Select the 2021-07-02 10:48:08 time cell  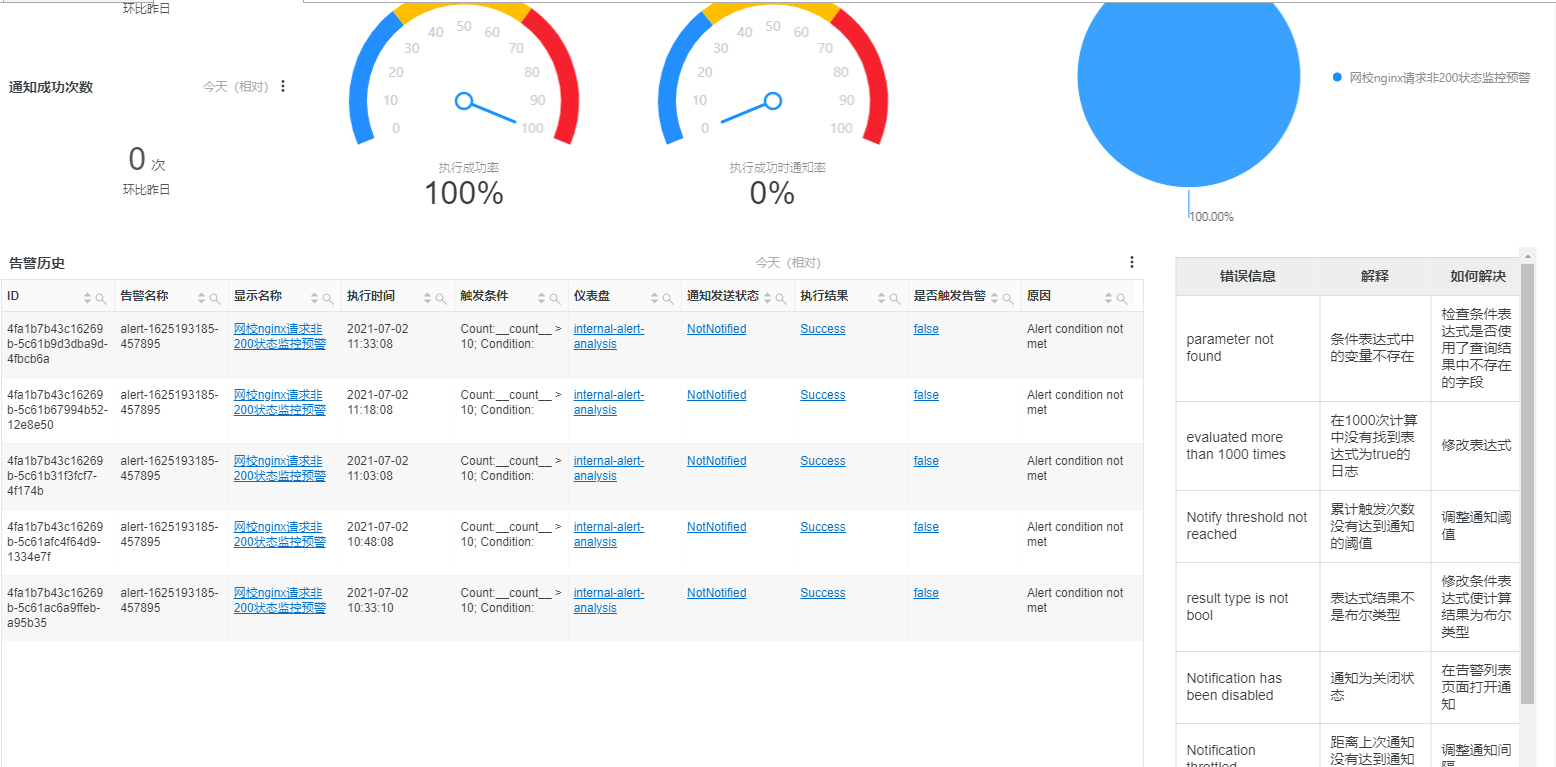398,542
